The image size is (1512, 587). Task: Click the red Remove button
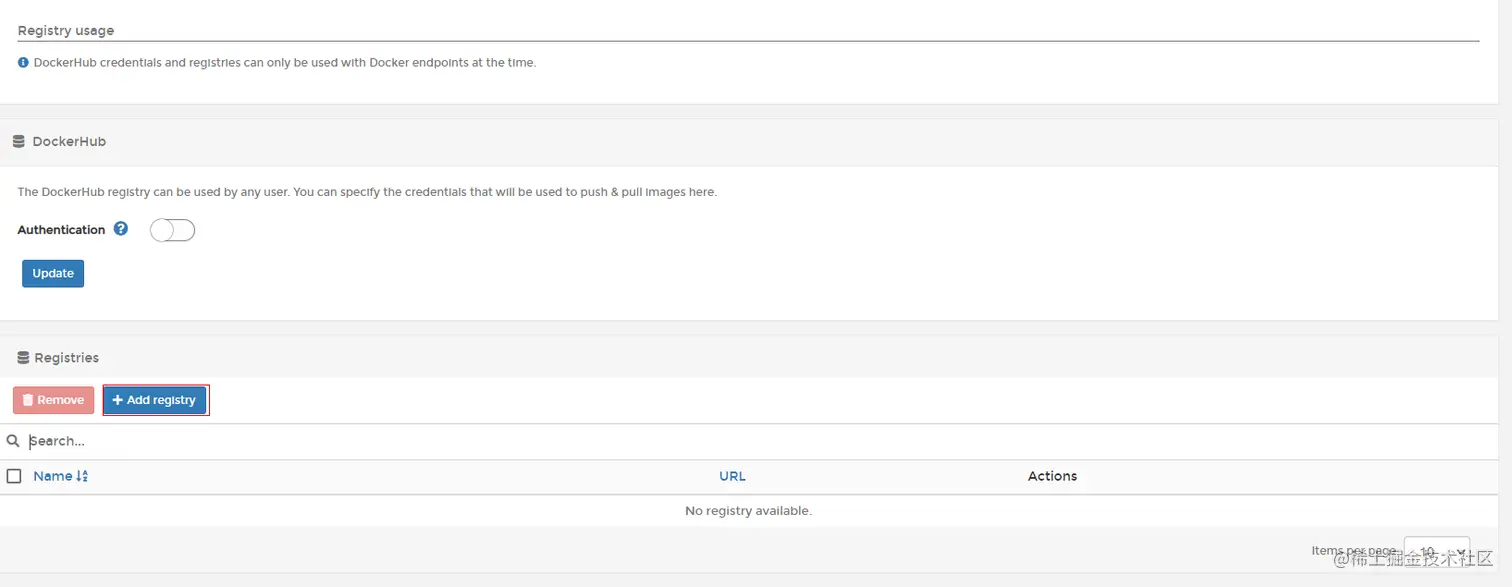pos(54,400)
